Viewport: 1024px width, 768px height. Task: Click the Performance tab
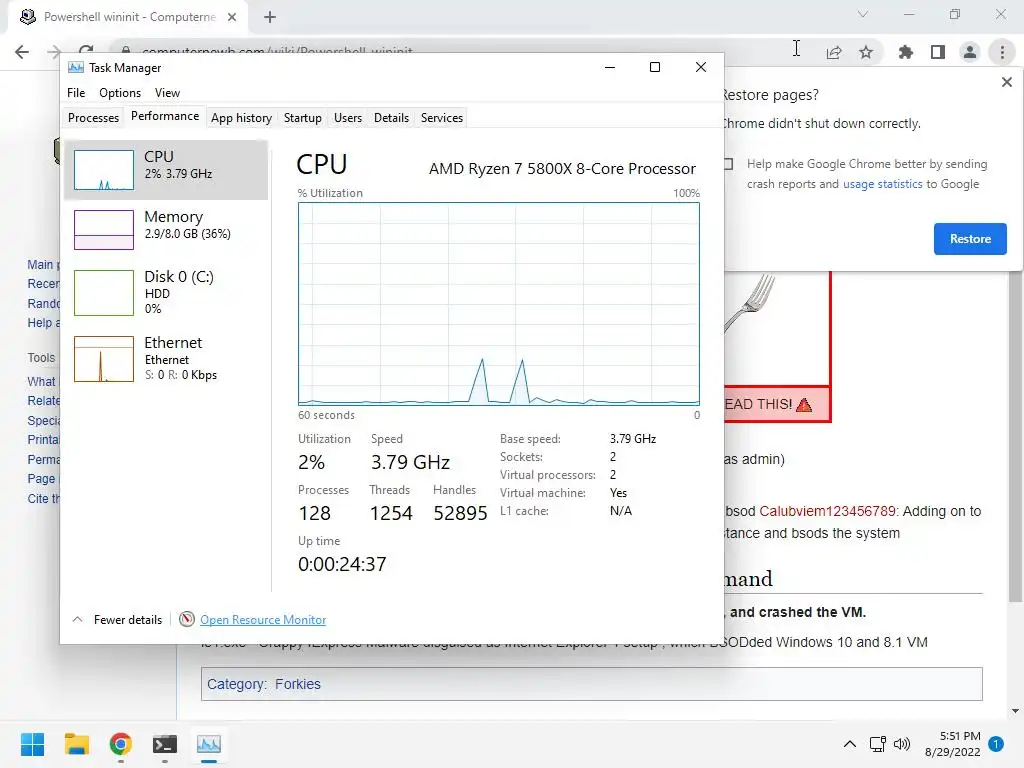click(x=165, y=116)
